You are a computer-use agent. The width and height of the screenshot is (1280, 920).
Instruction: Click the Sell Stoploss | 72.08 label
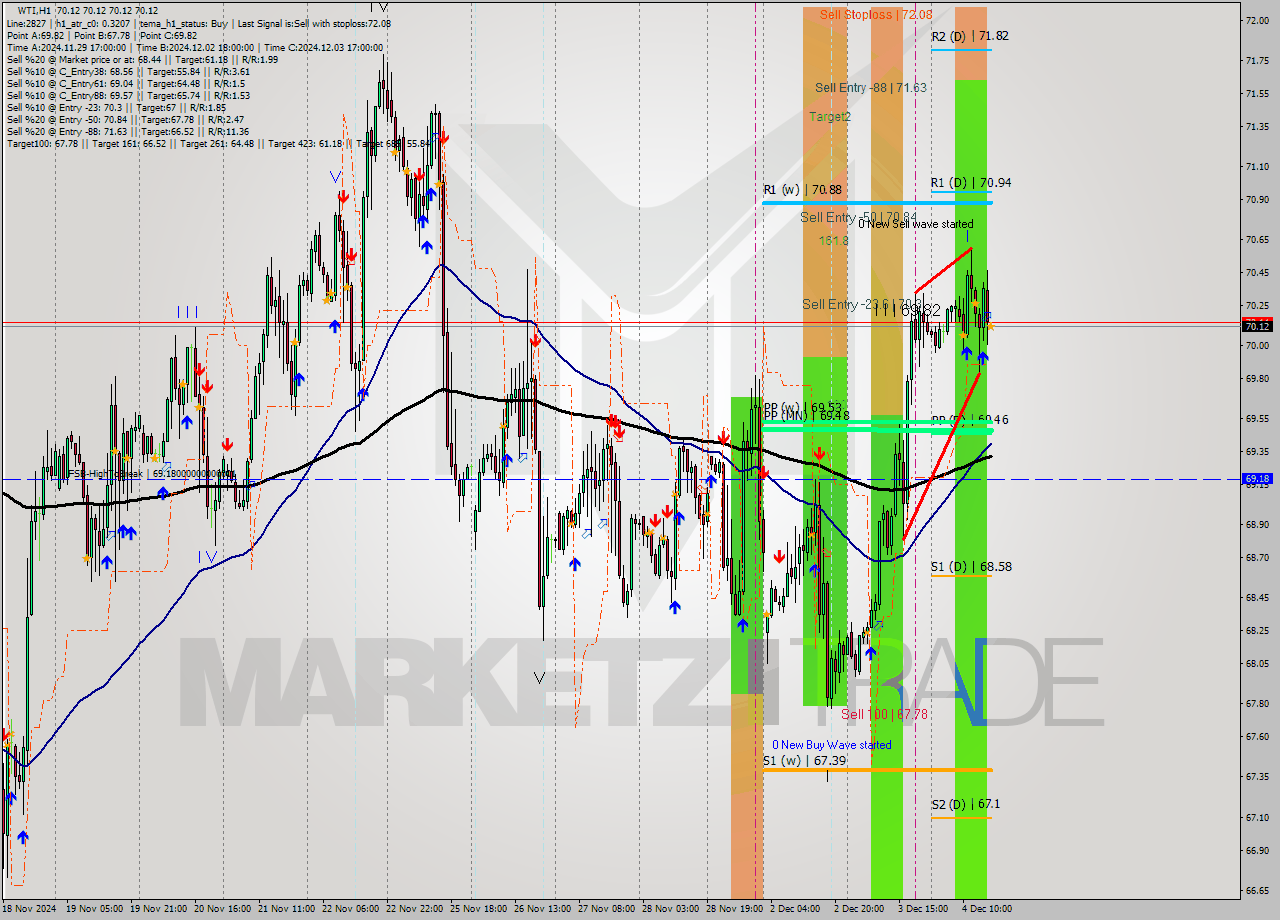[875, 14]
